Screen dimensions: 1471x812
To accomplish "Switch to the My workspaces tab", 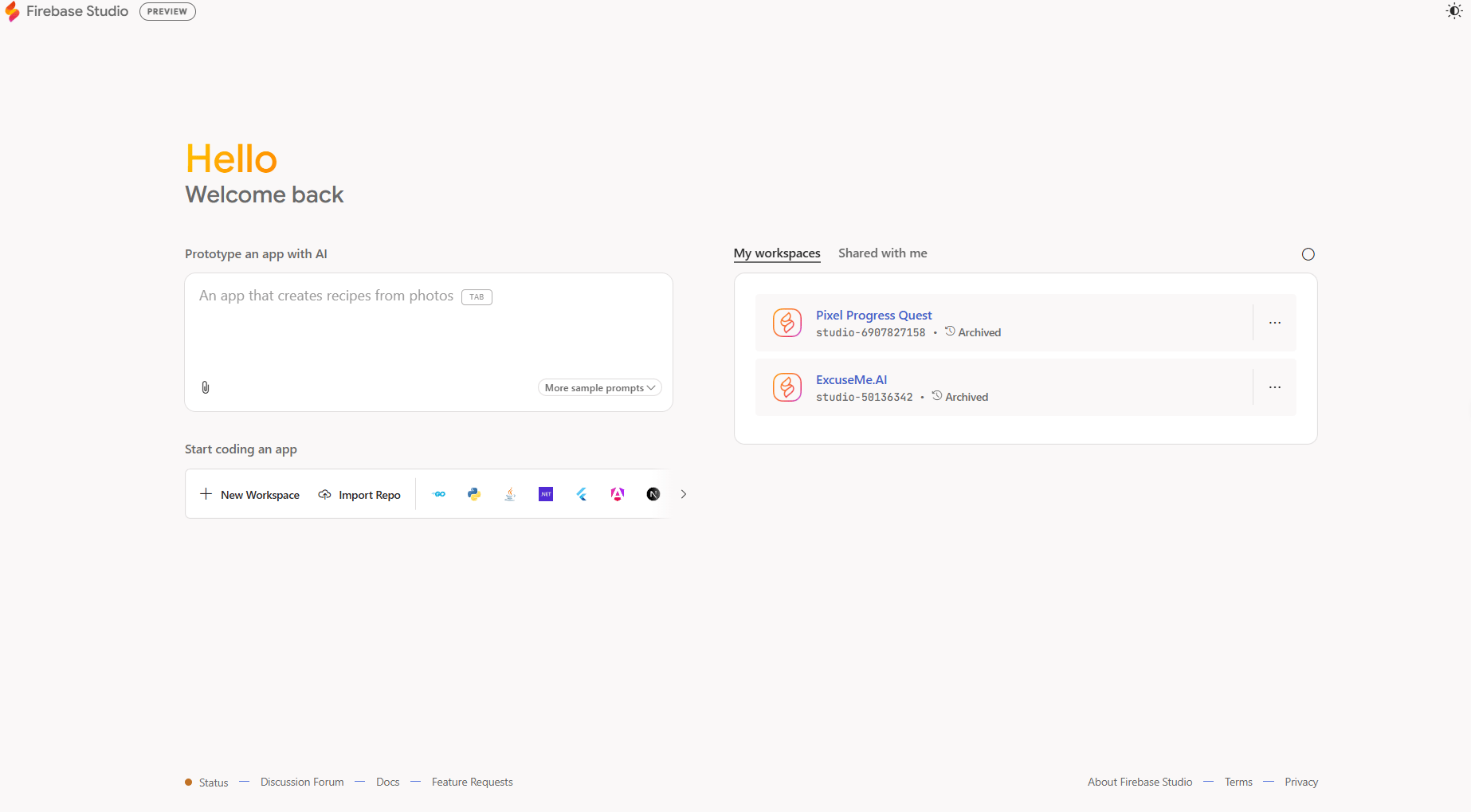I will pyautogui.click(x=777, y=253).
